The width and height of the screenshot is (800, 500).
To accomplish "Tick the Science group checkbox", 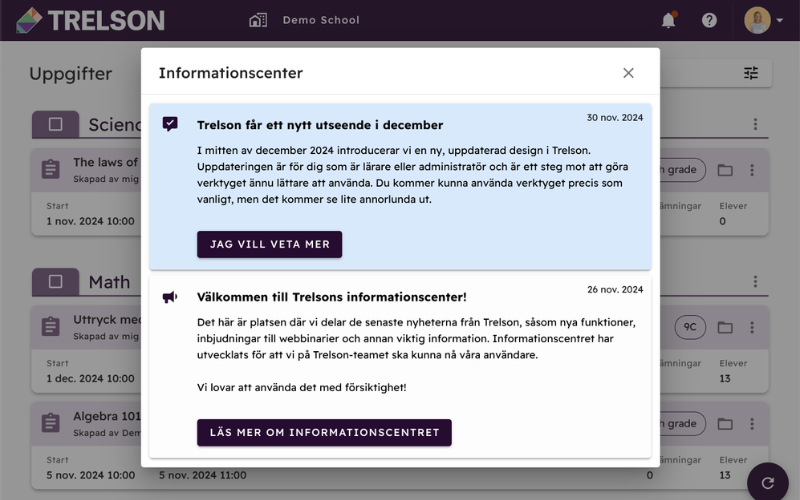I will point(56,124).
